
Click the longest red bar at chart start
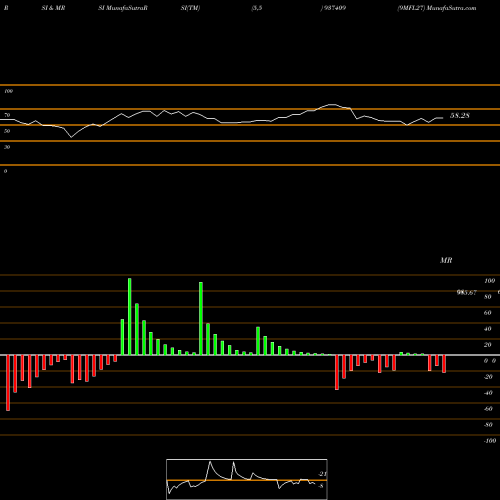pyautogui.click(x=8, y=383)
